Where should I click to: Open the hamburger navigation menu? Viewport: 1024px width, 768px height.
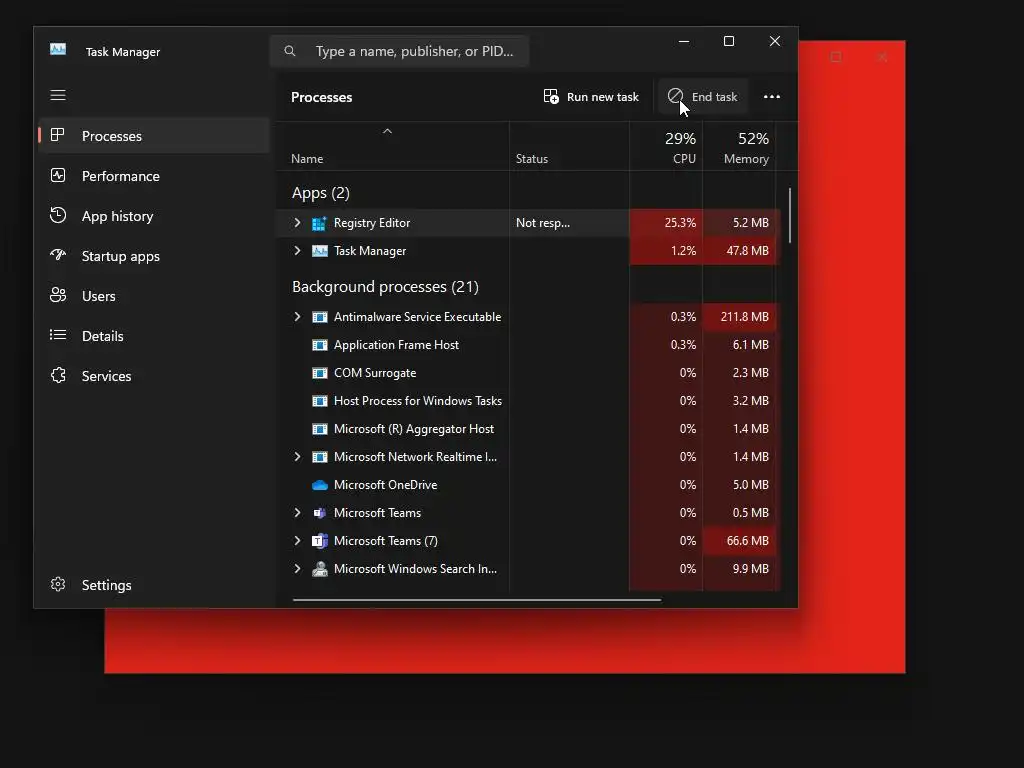coord(58,95)
